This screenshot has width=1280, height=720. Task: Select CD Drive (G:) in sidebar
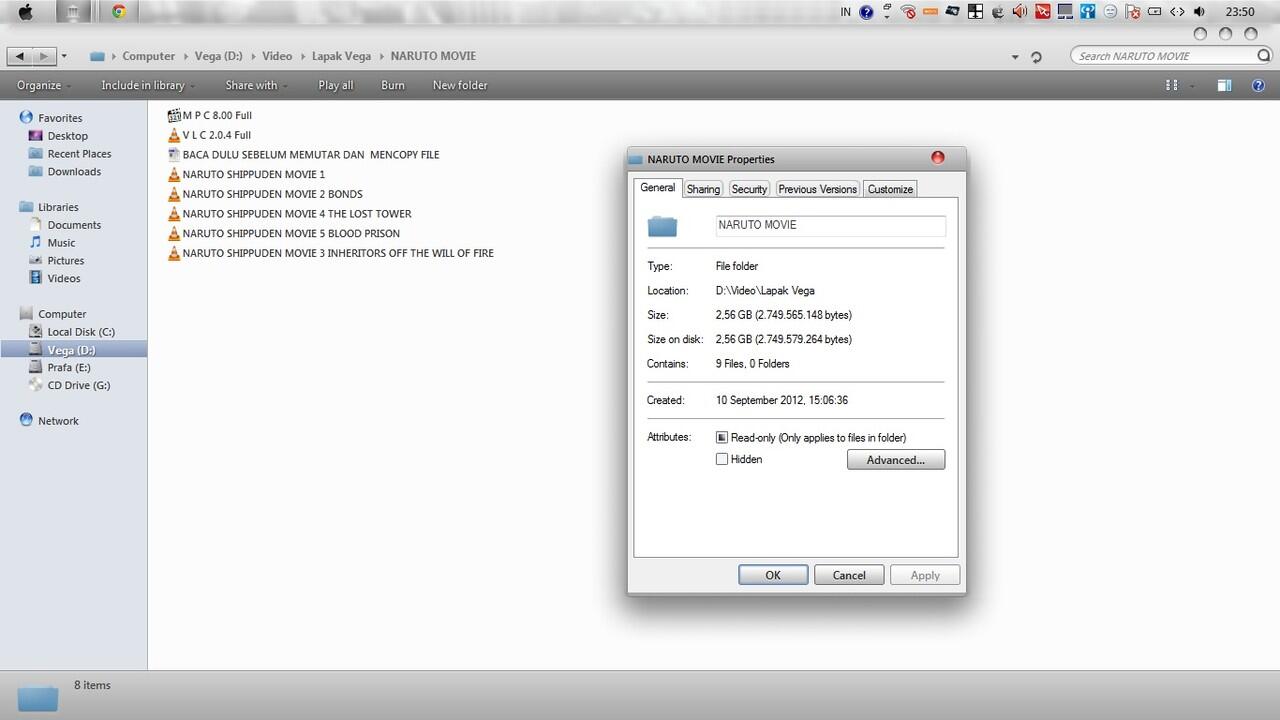tap(79, 386)
